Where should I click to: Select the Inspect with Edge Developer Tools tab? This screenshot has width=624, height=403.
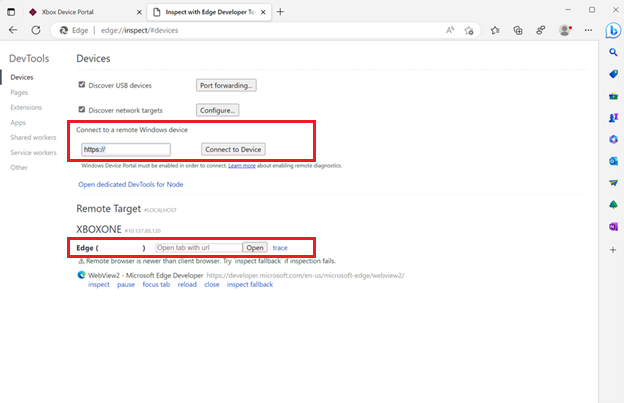(210, 12)
